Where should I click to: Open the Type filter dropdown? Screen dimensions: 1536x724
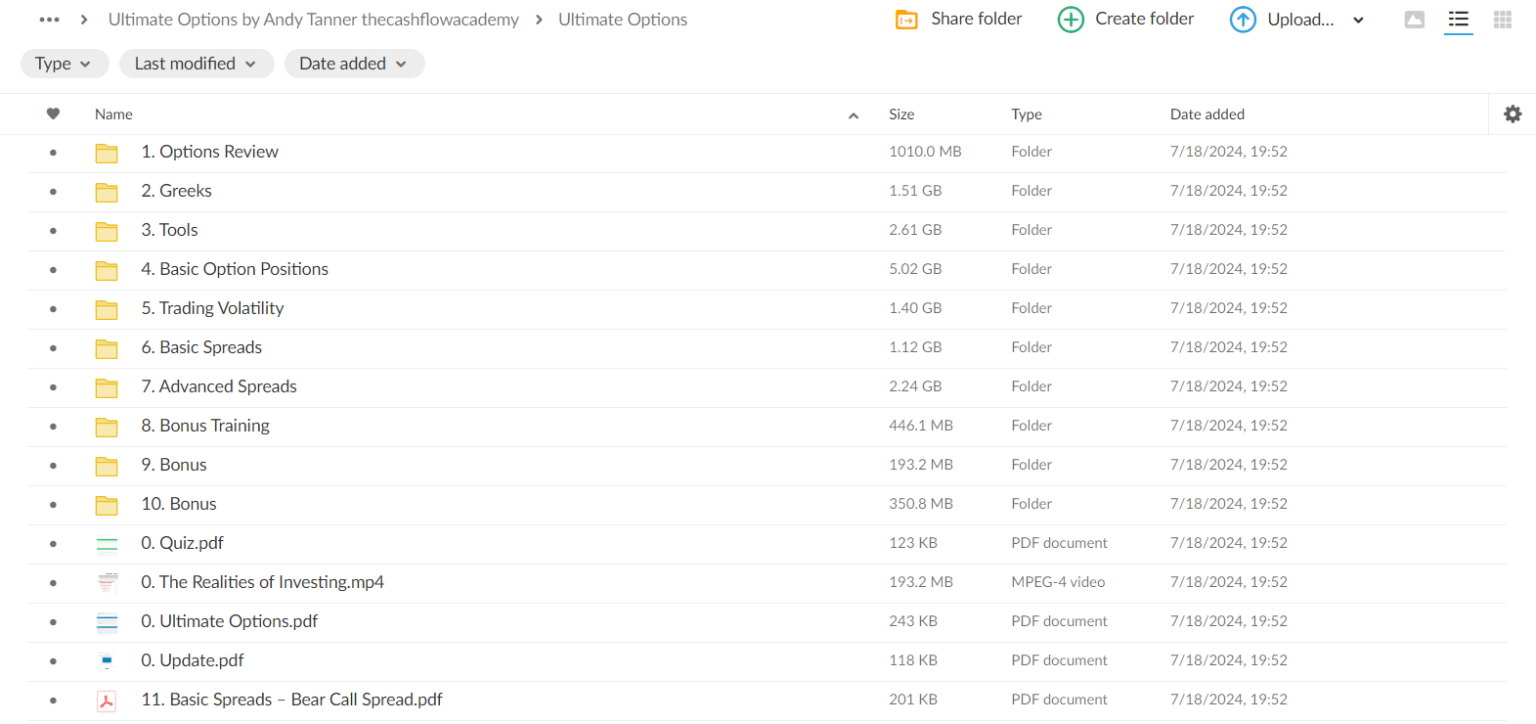click(64, 64)
